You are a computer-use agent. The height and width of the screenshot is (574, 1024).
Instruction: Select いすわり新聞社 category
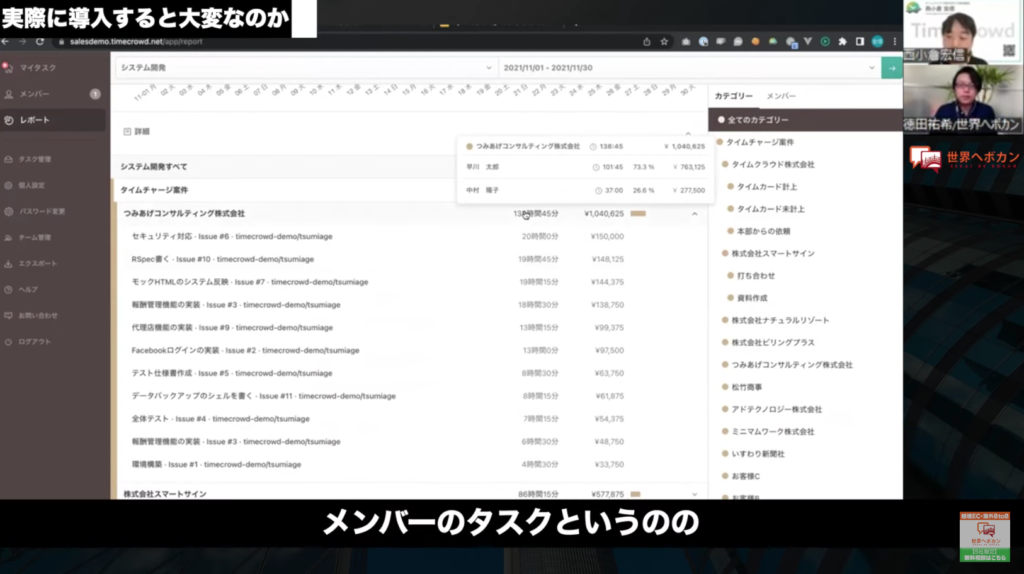click(x=758, y=454)
